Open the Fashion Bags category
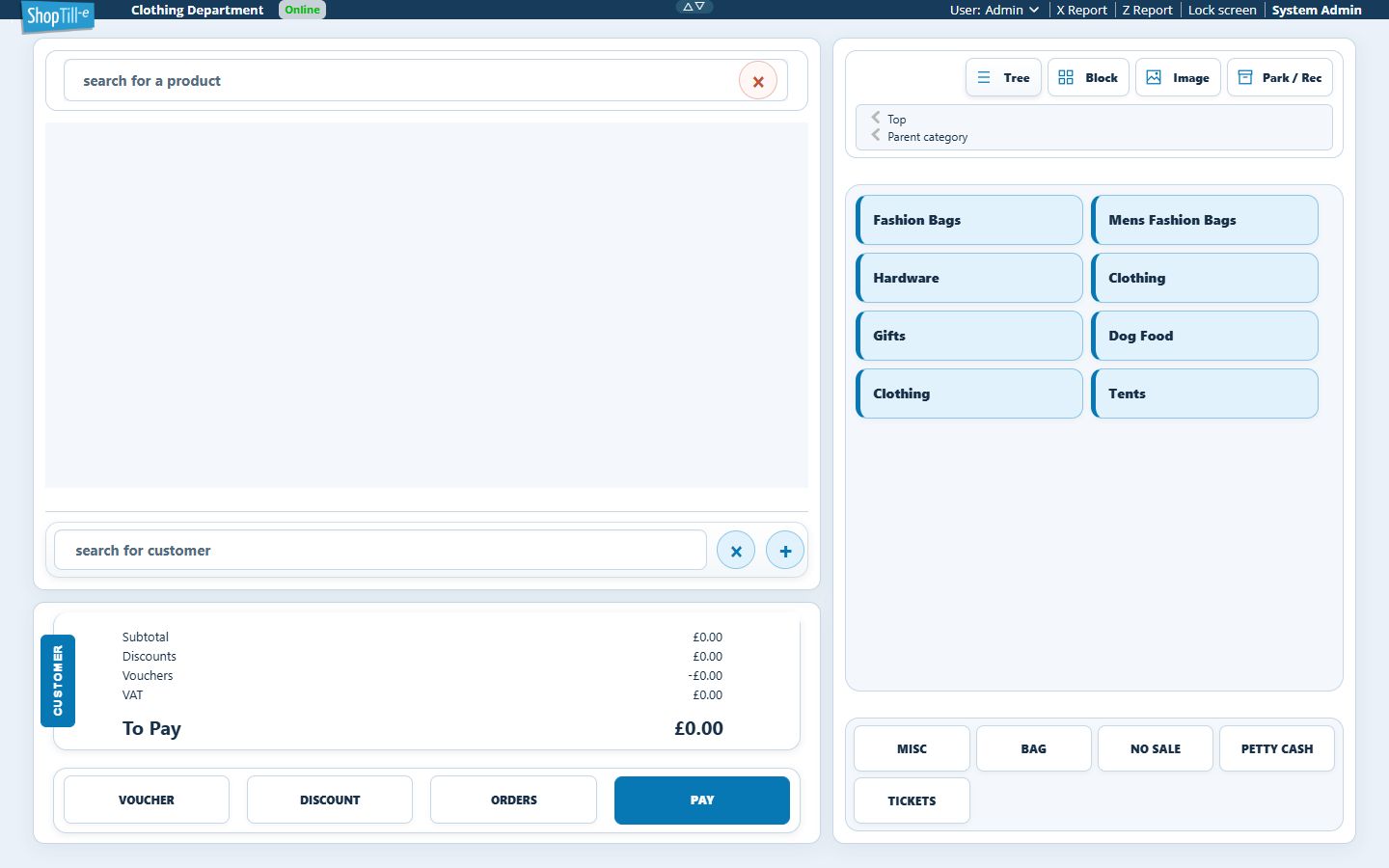Viewport: 1389px width, 868px height. click(x=969, y=220)
